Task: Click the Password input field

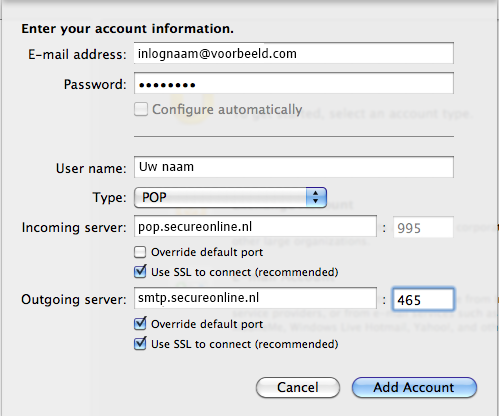Action: (x=294, y=83)
